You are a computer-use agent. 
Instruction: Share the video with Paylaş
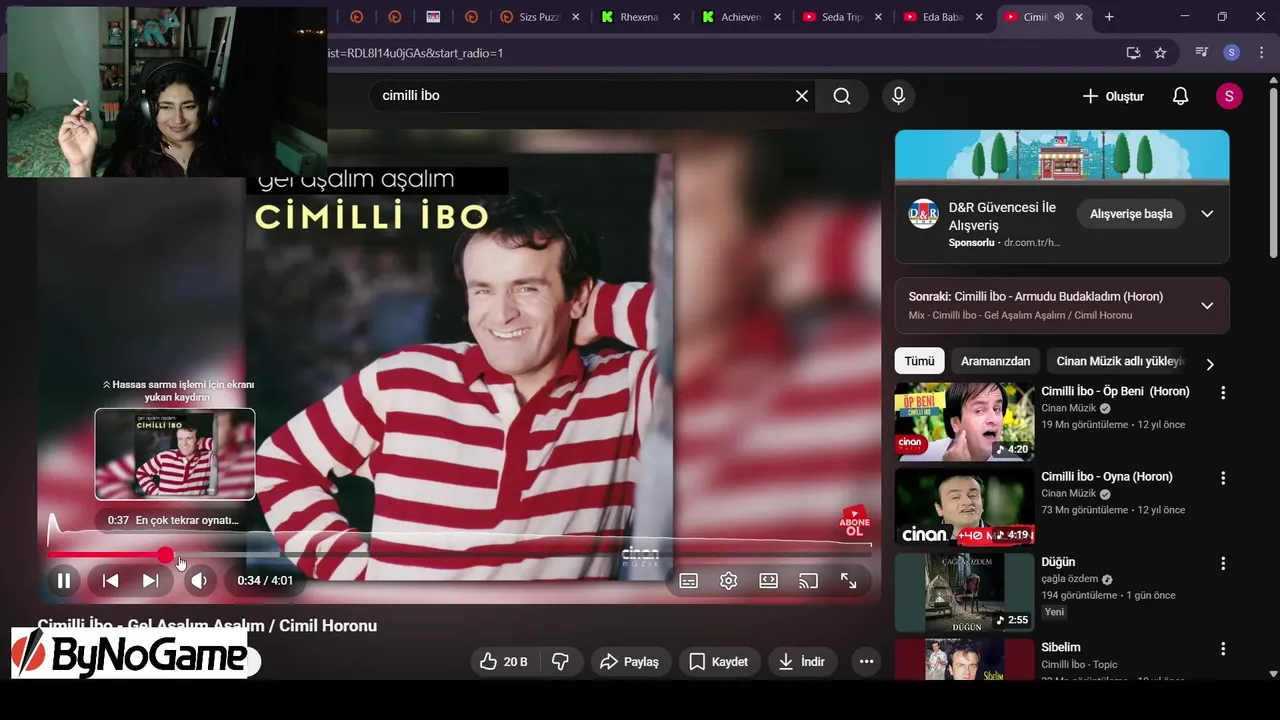[630, 661]
